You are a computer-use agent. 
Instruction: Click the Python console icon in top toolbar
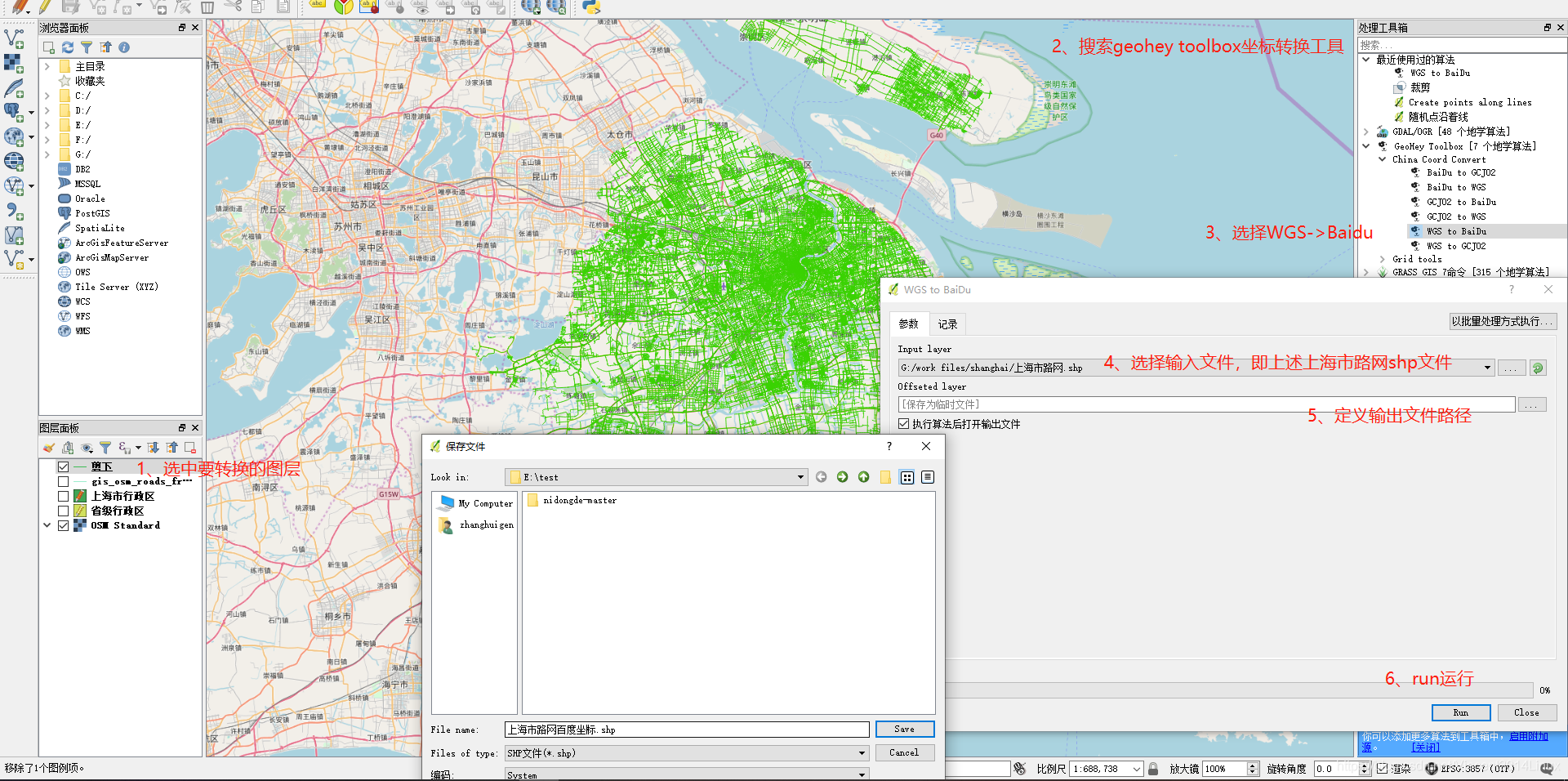click(x=591, y=7)
